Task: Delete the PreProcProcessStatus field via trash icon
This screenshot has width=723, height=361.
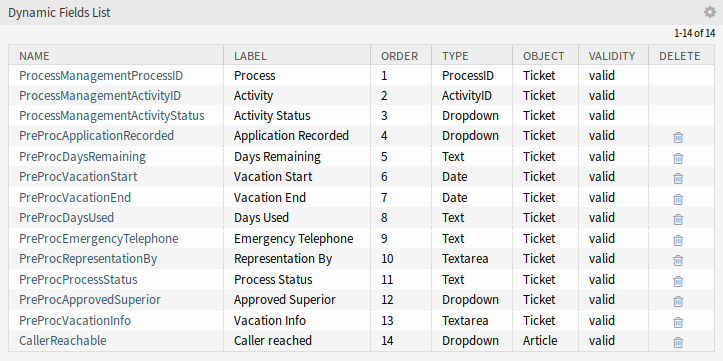Action: point(678,281)
